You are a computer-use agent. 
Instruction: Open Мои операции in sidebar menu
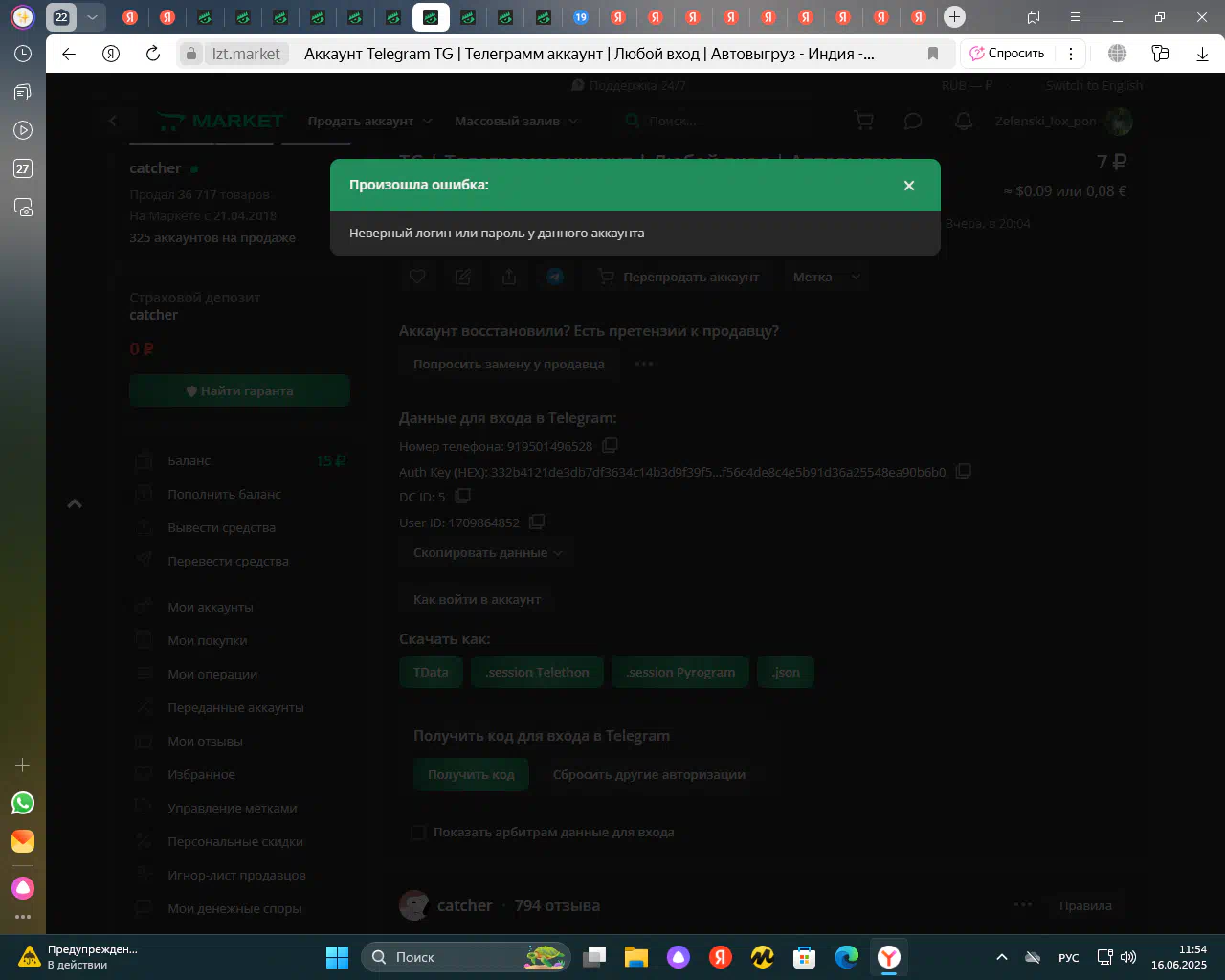pos(212,674)
